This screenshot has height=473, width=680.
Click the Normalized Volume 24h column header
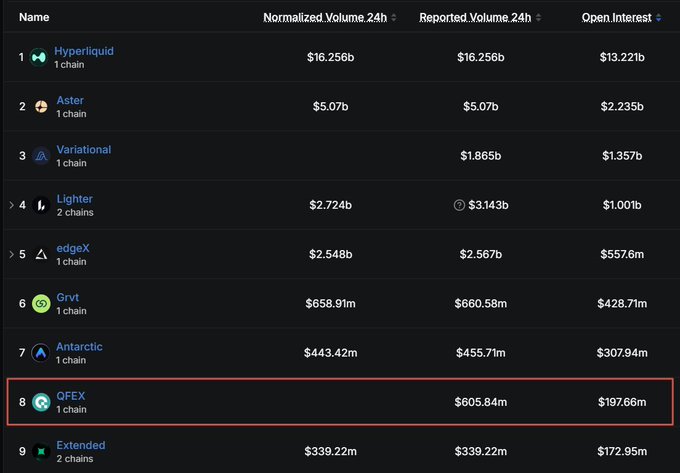tap(325, 17)
